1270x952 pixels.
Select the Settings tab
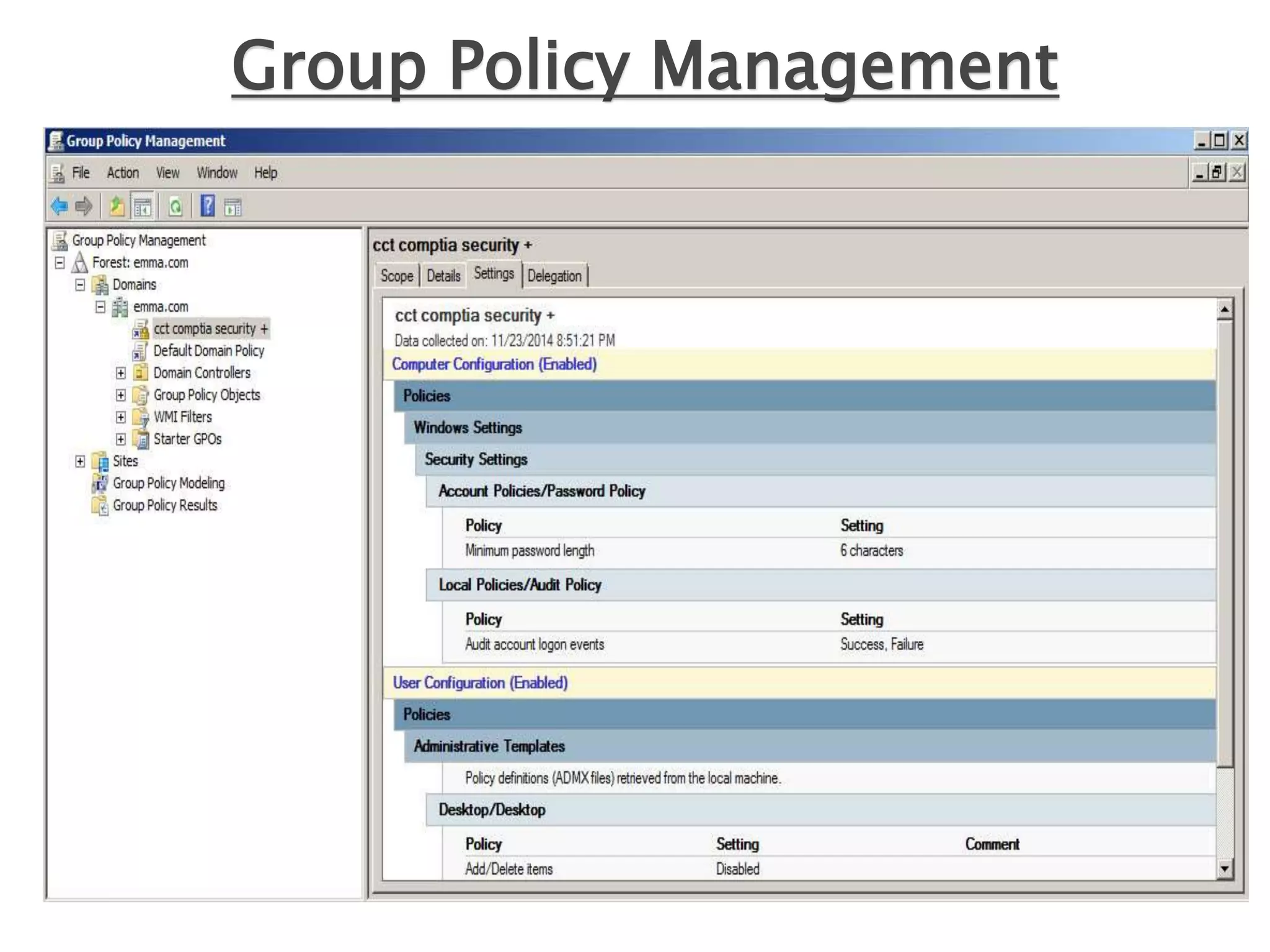tap(494, 273)
